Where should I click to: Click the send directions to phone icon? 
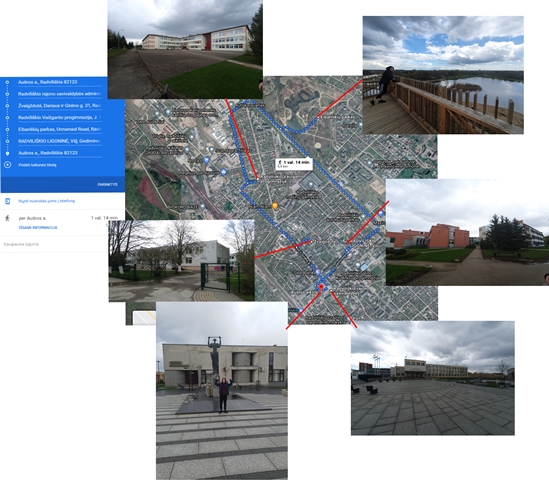(7, 201)
